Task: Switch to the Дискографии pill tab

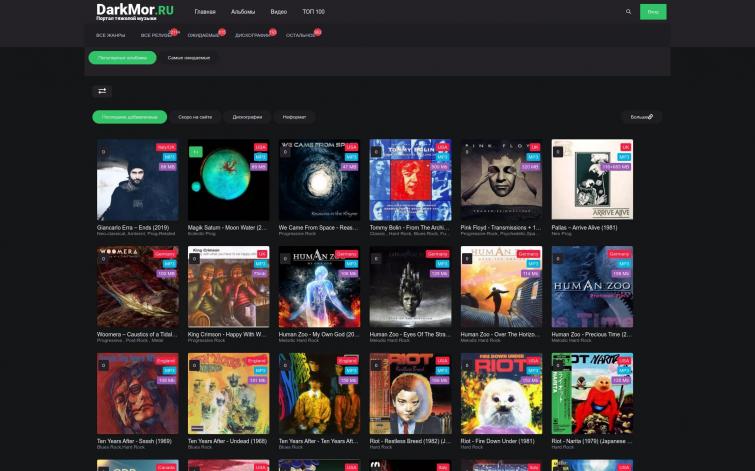Action: tap(247, 117)
